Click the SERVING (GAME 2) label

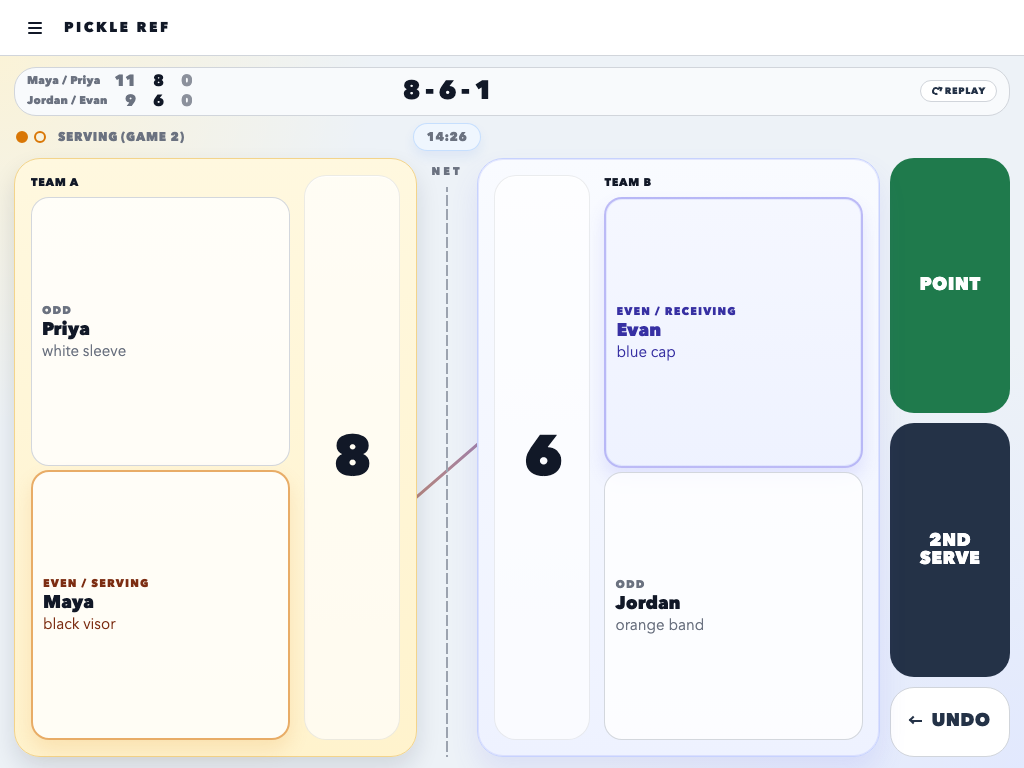[121, 137]
